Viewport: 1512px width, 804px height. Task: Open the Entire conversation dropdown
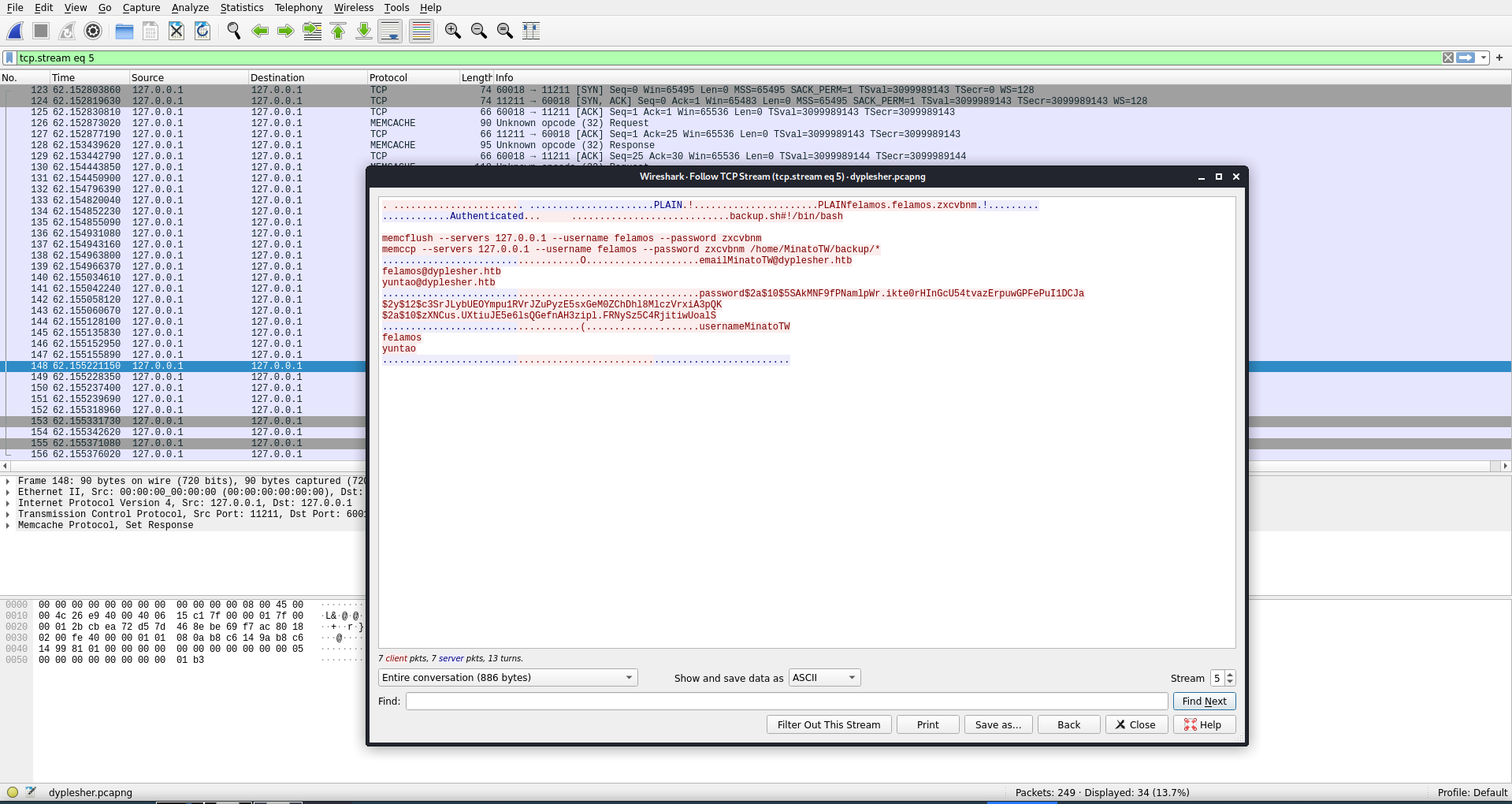coord(507,678)
